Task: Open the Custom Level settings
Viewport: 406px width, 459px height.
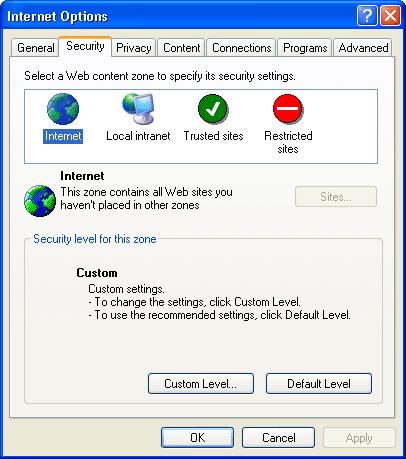Action: [x=201, y=384]
